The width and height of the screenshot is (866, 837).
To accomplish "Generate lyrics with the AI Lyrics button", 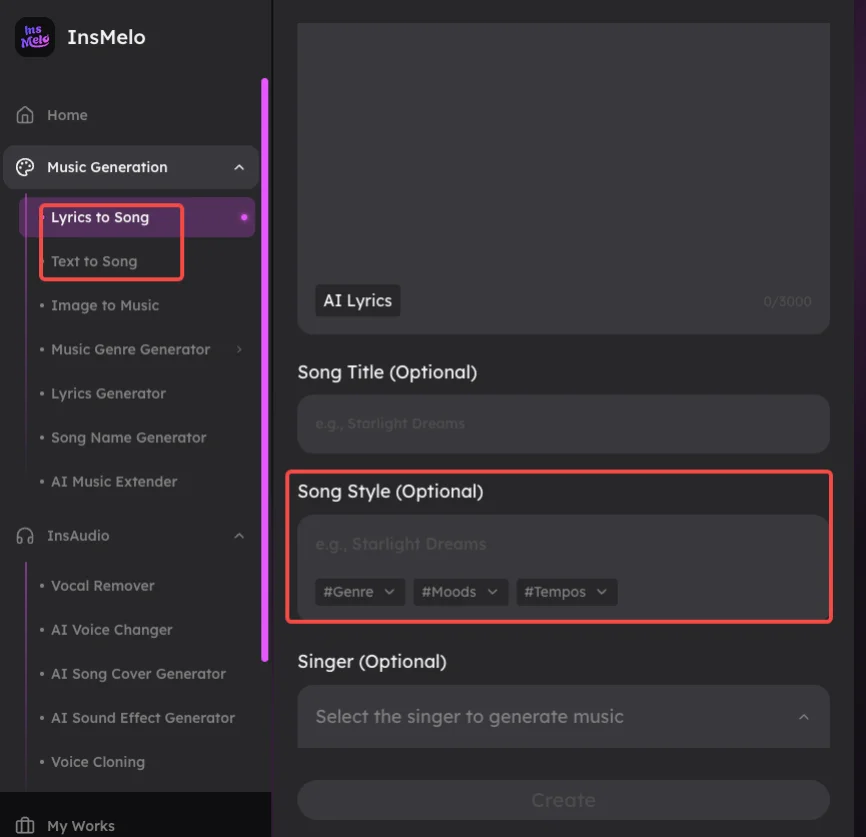I will pos(357,299).
